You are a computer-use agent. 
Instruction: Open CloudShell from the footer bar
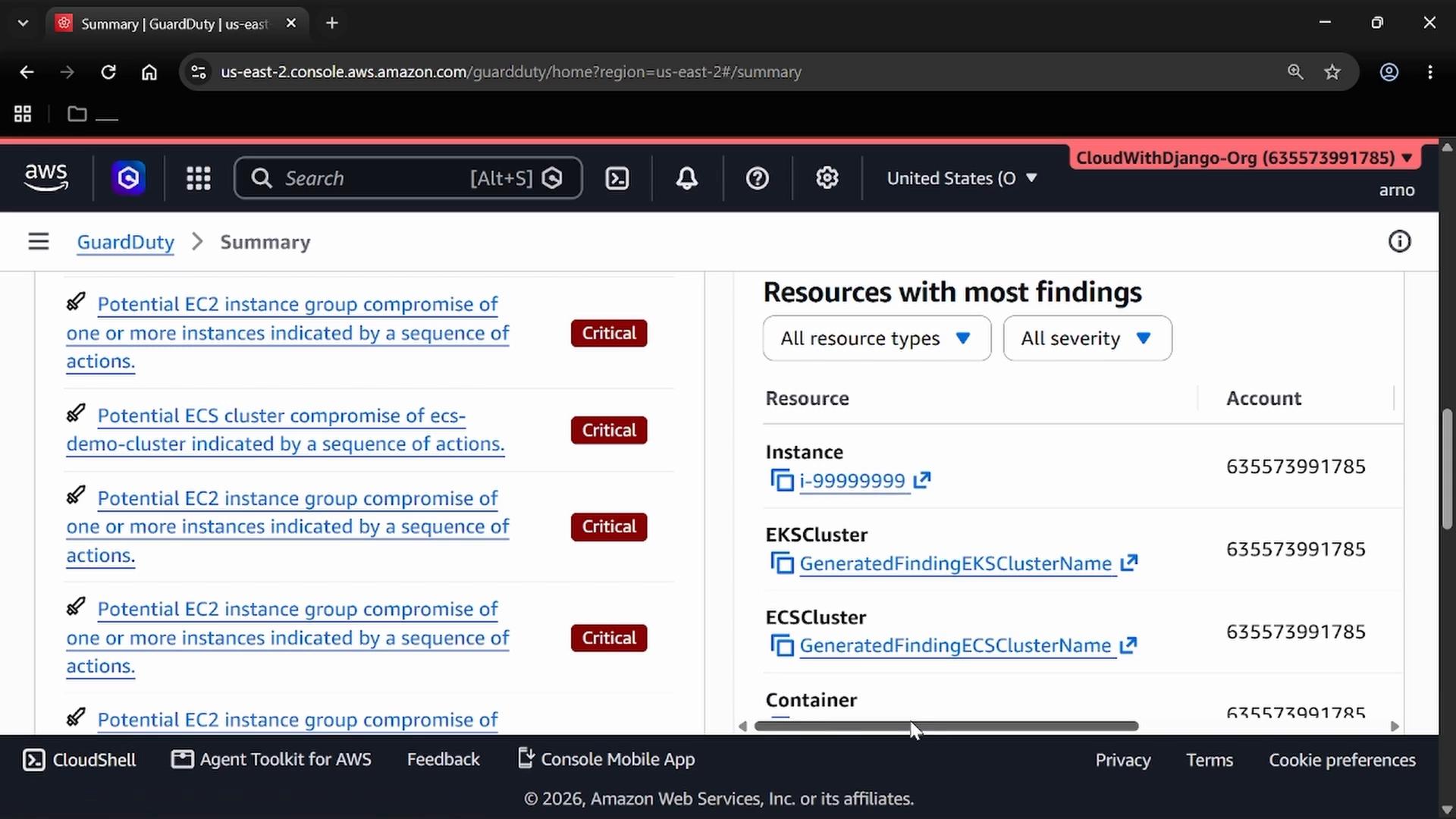click(80, 760)
